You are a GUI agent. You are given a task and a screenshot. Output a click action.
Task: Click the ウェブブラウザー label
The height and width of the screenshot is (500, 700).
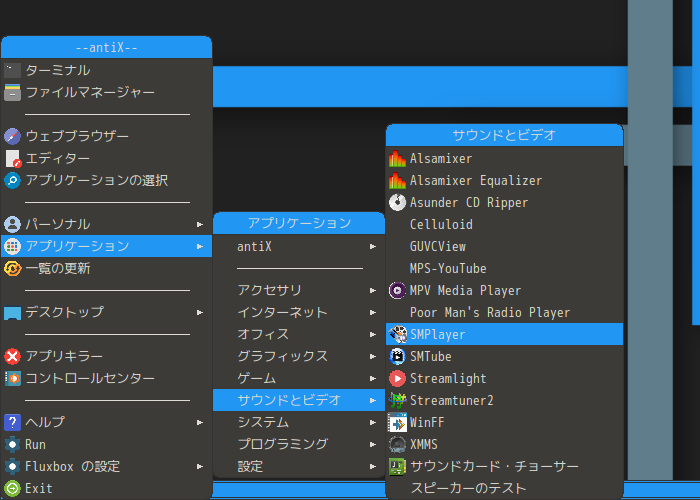point(77,136)
